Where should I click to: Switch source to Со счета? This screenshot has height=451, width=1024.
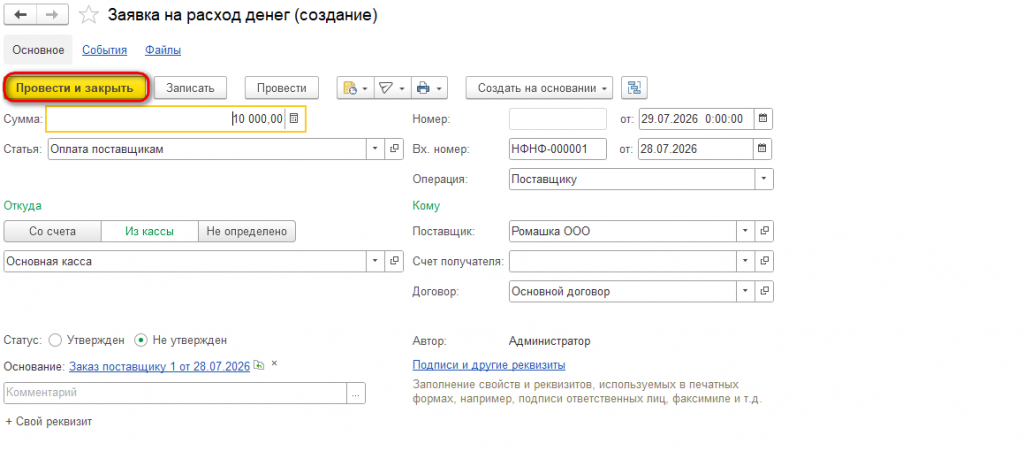point(52,231)
